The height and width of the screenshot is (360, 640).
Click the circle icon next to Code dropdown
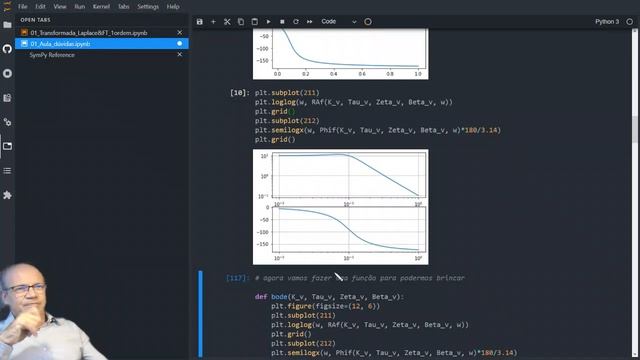[368, 22]
